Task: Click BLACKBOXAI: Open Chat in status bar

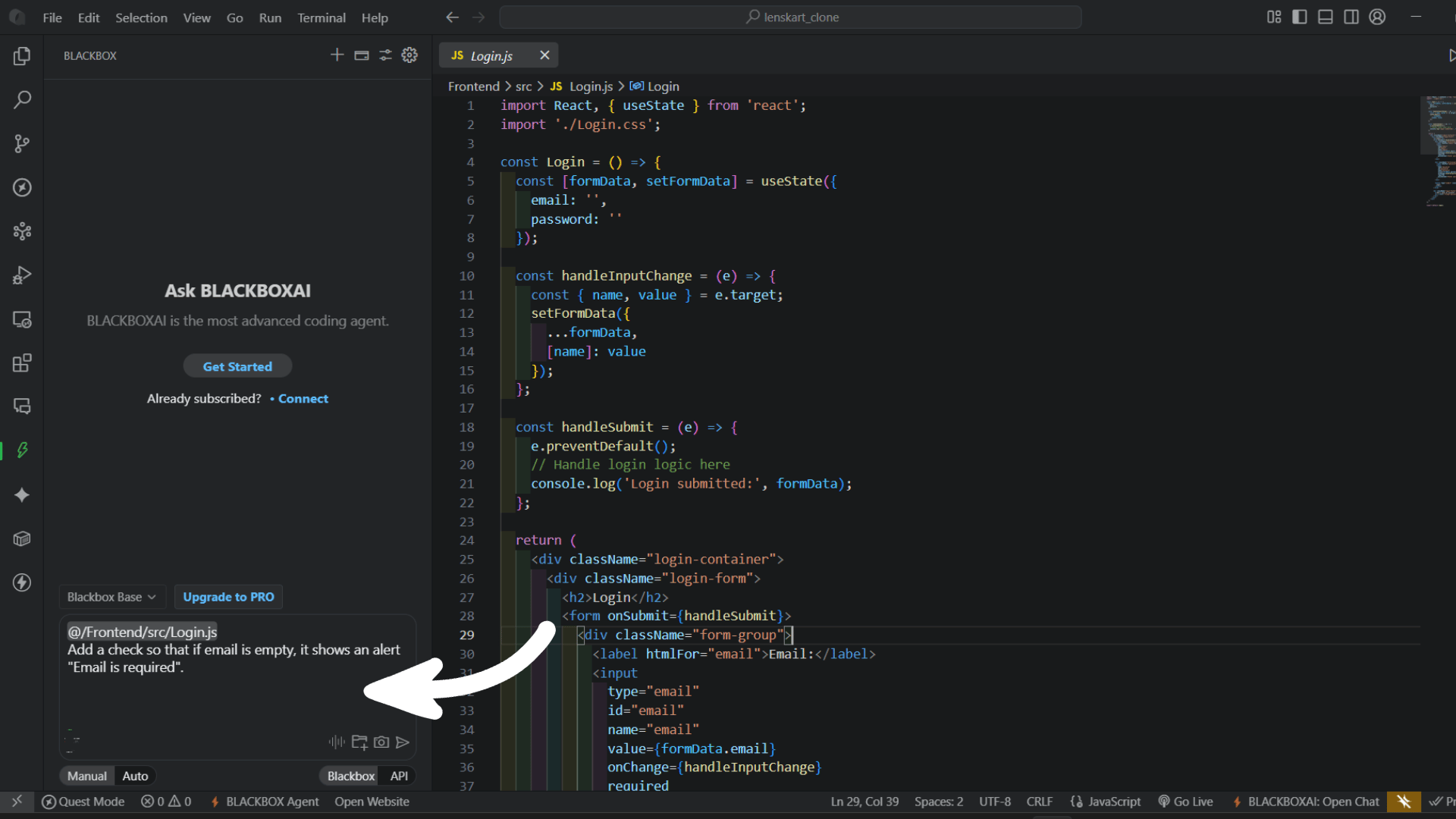Action: [1305, 802]
